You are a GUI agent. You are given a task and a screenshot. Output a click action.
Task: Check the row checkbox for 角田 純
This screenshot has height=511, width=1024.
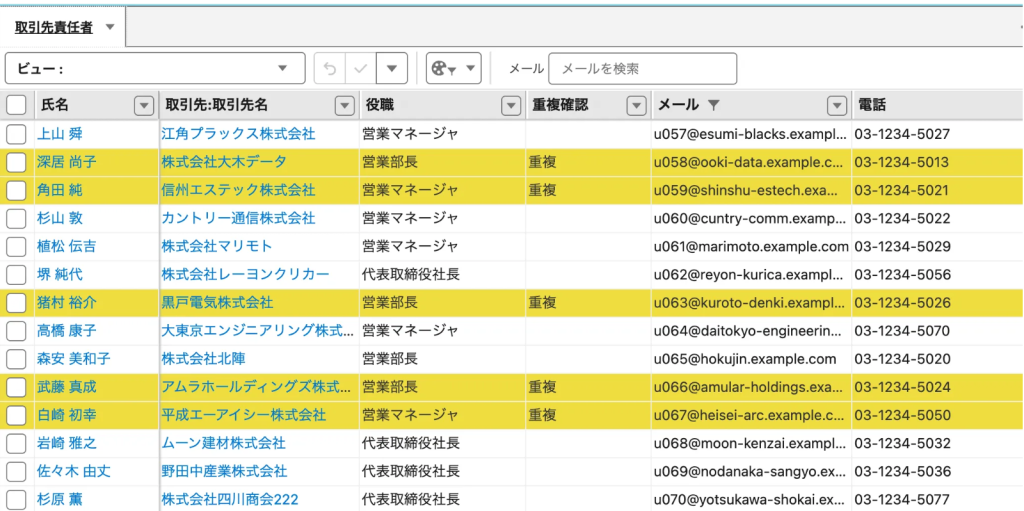(16, 190)
